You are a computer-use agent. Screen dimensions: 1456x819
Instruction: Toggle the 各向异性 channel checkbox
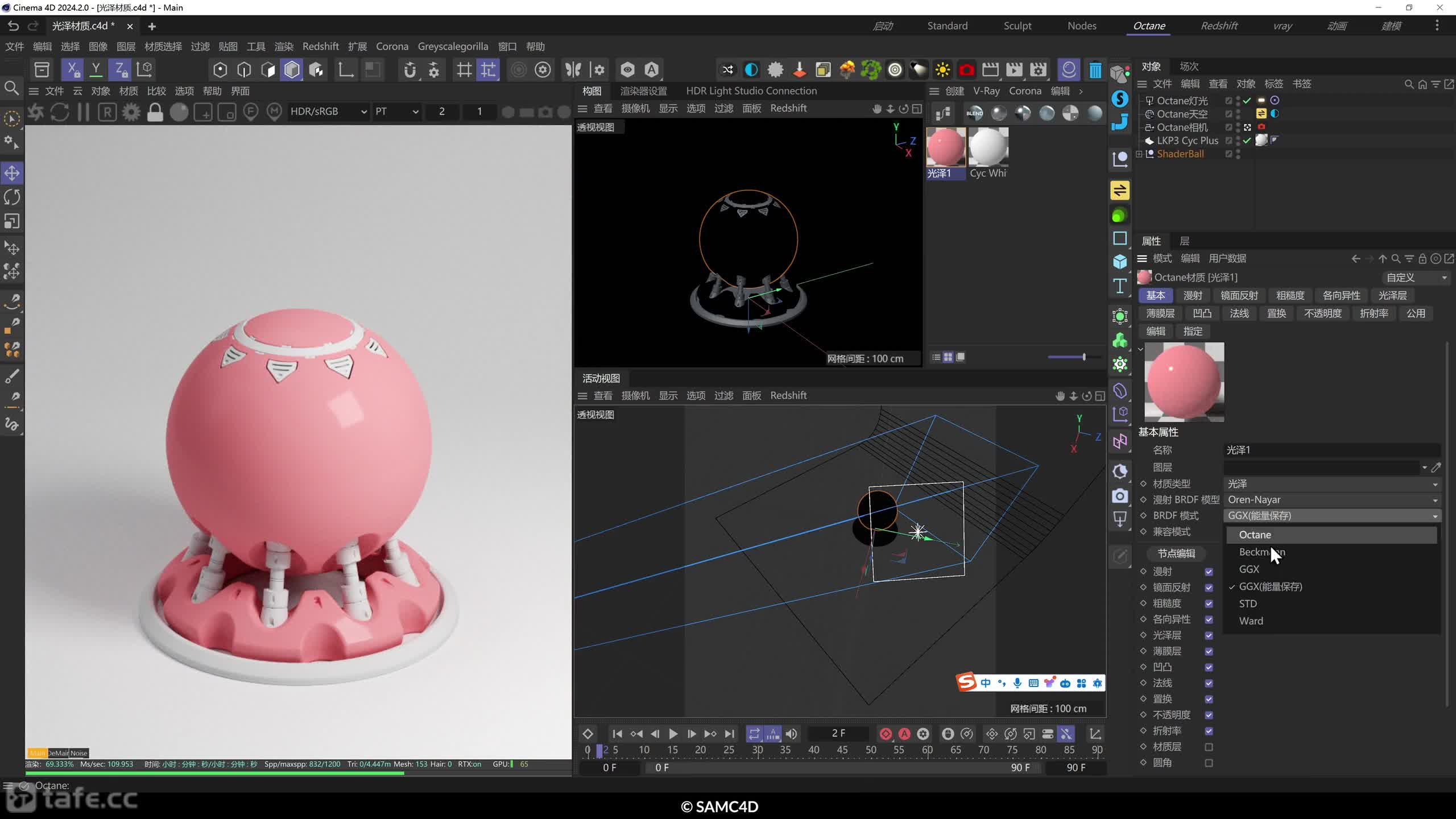point(1209,619)
